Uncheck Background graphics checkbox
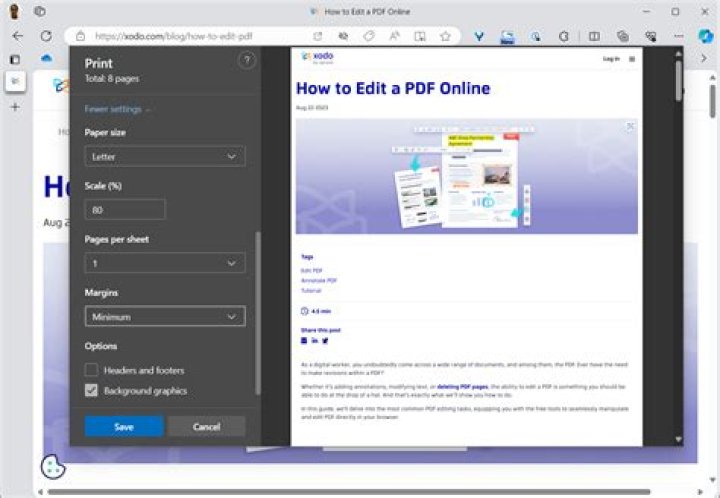This screenshot has width=720, height=498. [x=91, y=391]
